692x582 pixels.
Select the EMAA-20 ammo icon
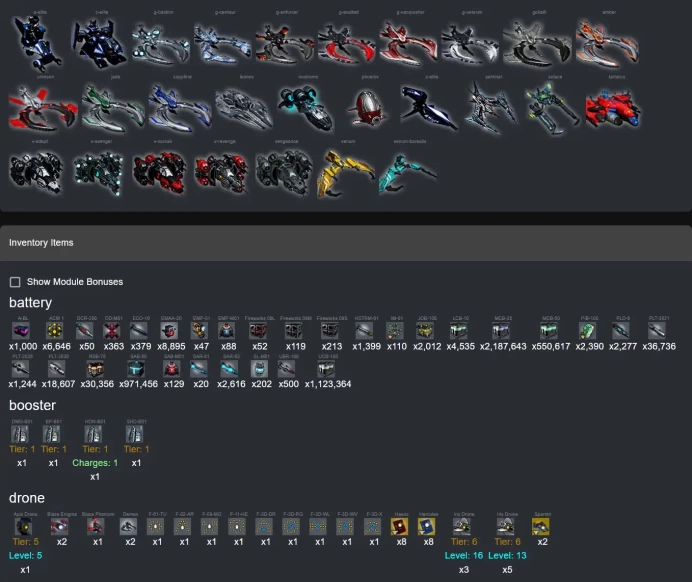(x=169, y=330)
